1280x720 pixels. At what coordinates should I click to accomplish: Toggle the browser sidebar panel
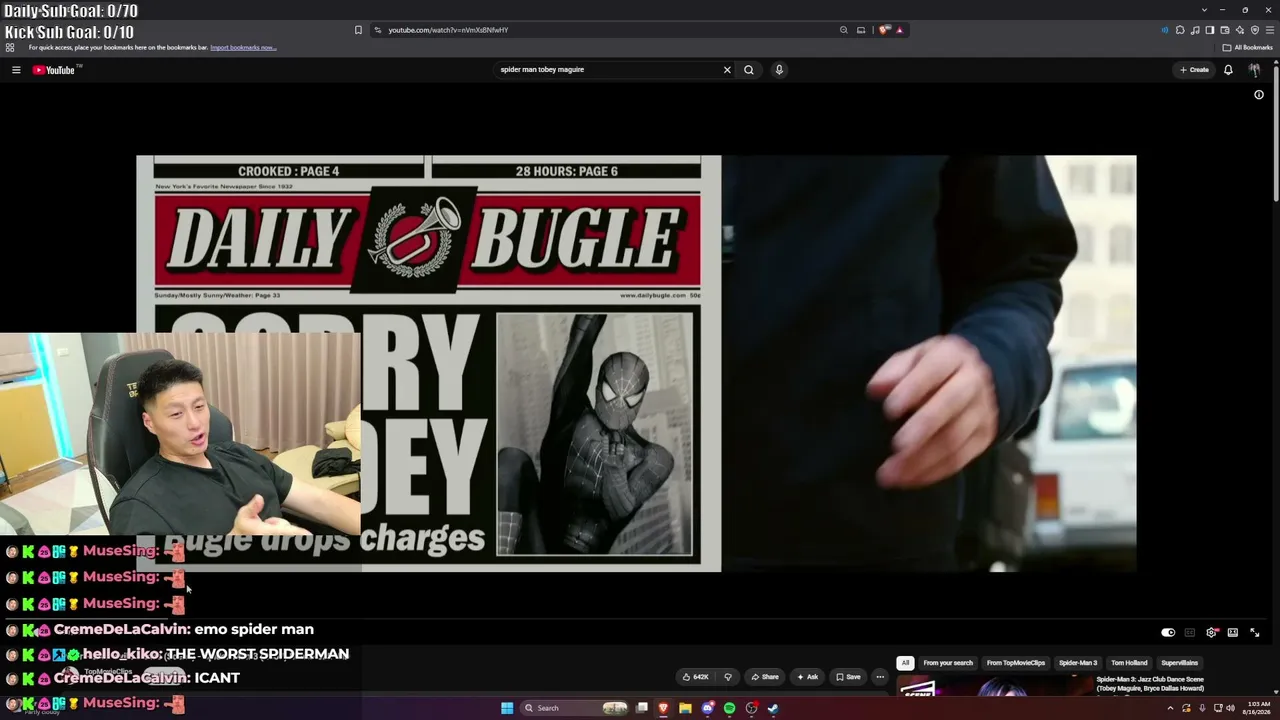(1210, 30)
